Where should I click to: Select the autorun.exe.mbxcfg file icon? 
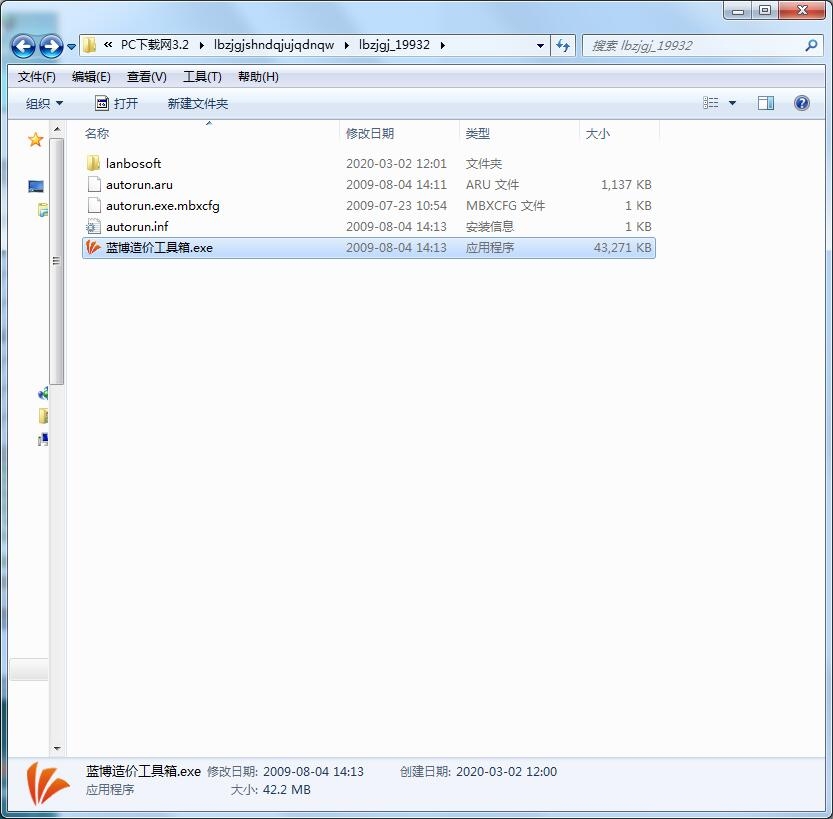[94, 206]
